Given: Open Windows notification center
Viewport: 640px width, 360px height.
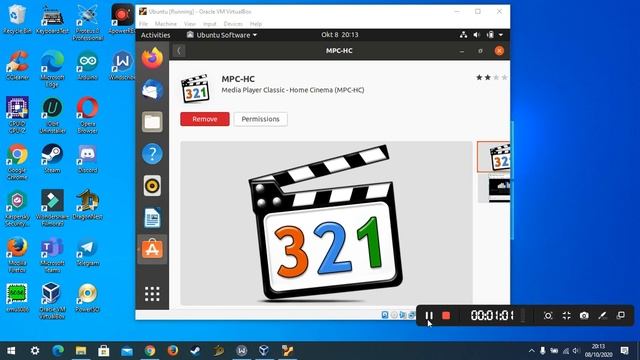Looking at the screenshot, I should [624, 351].
